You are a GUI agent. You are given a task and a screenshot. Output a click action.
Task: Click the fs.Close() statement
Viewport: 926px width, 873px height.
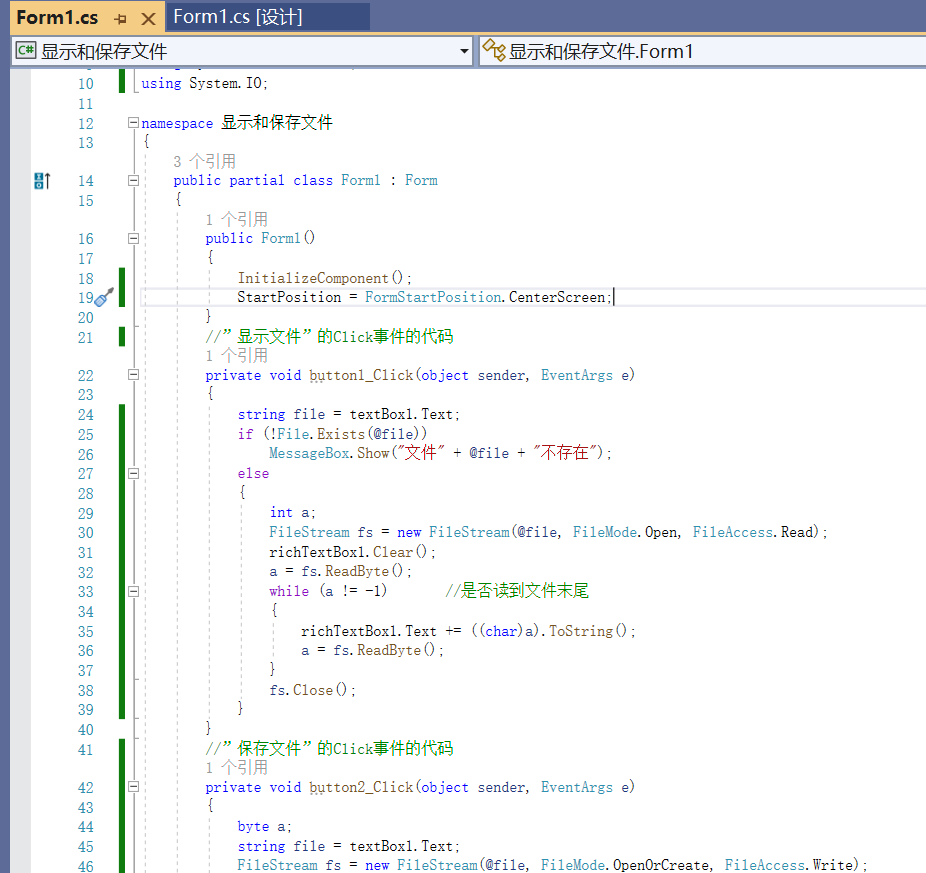coord(312,690)
